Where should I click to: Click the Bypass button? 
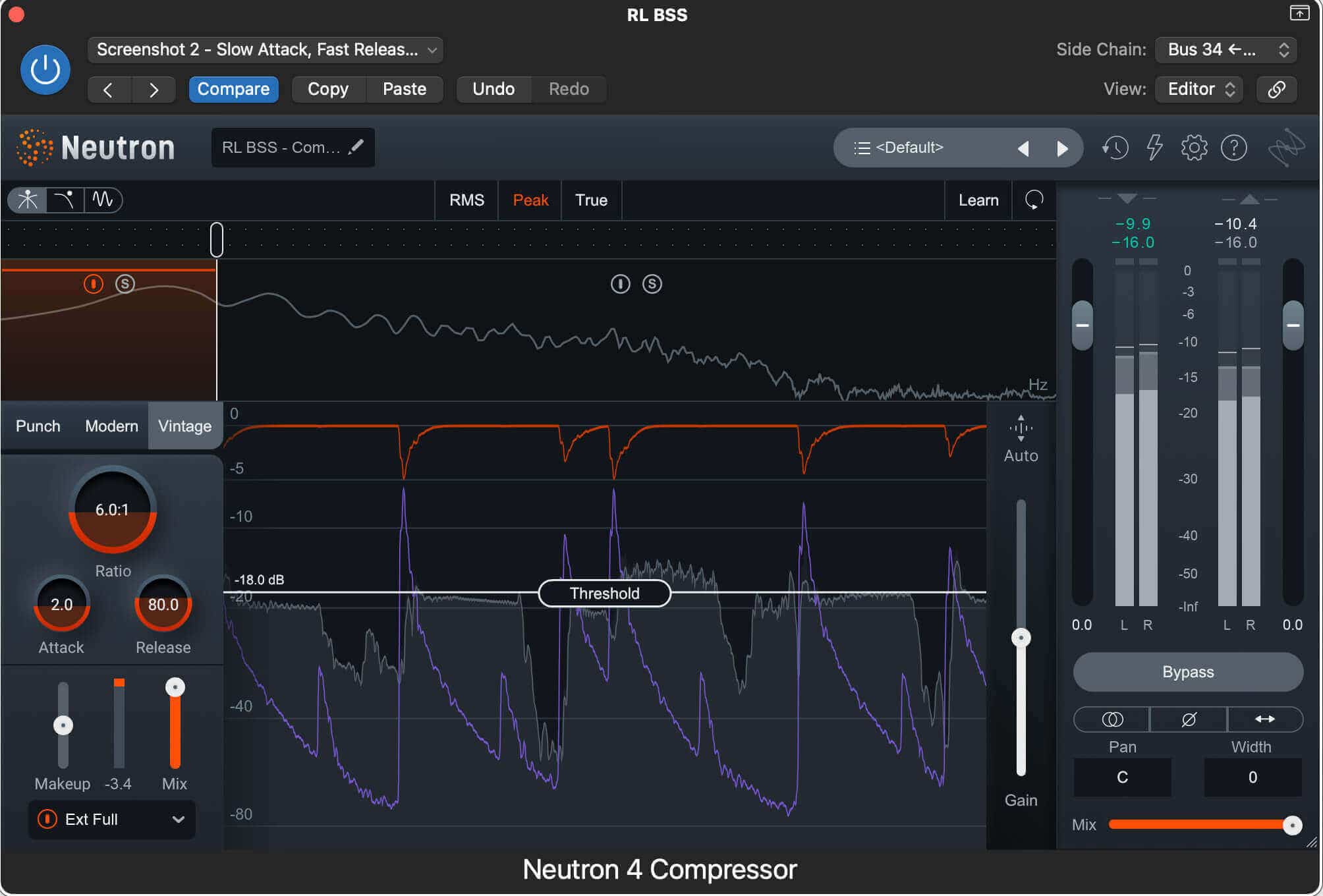tap(1188, 672)
